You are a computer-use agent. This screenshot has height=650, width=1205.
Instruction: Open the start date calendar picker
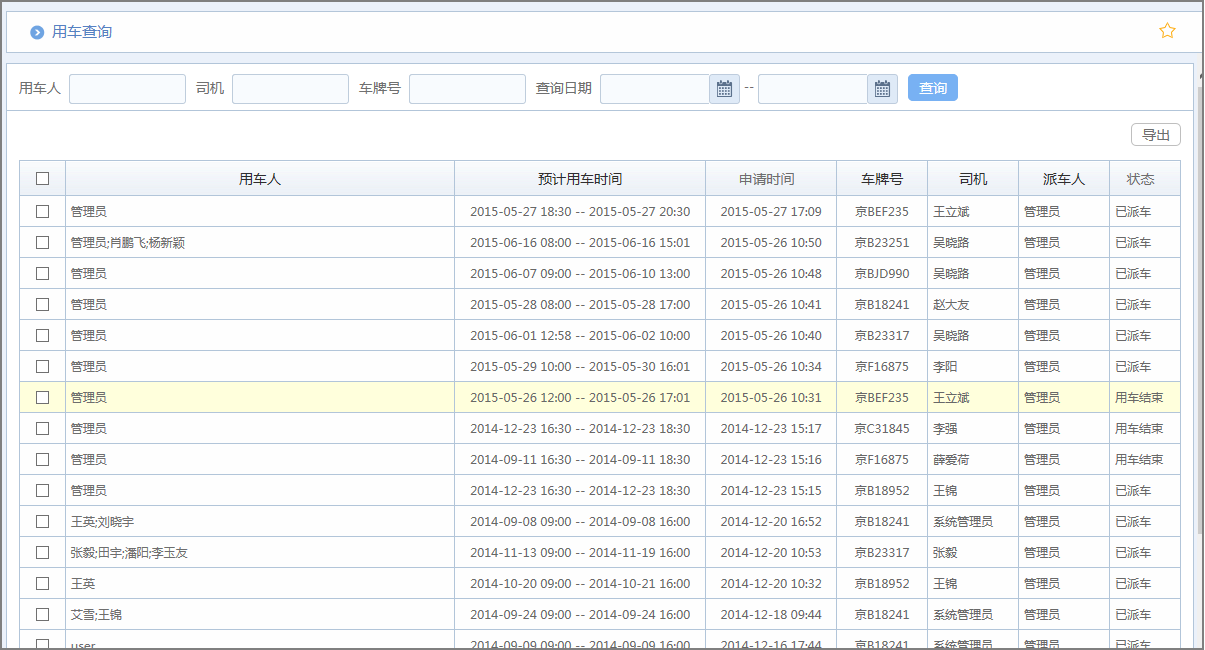point(725,89)
